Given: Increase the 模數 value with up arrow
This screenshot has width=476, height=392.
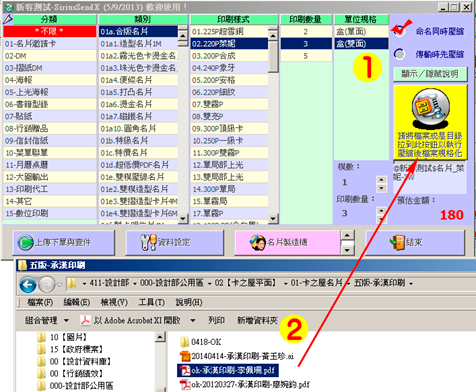Looking at the screenshot, I should coord(381,179).
